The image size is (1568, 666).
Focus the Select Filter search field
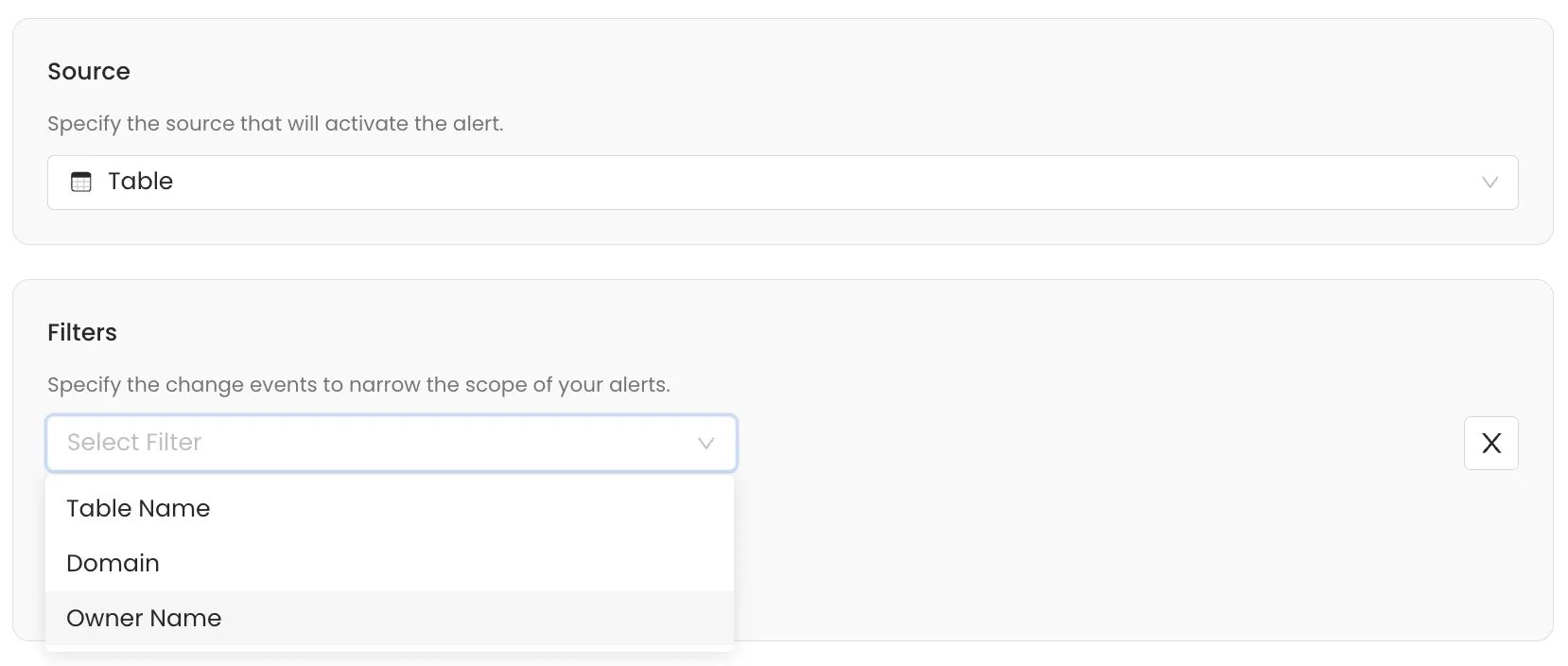(392, 443)
